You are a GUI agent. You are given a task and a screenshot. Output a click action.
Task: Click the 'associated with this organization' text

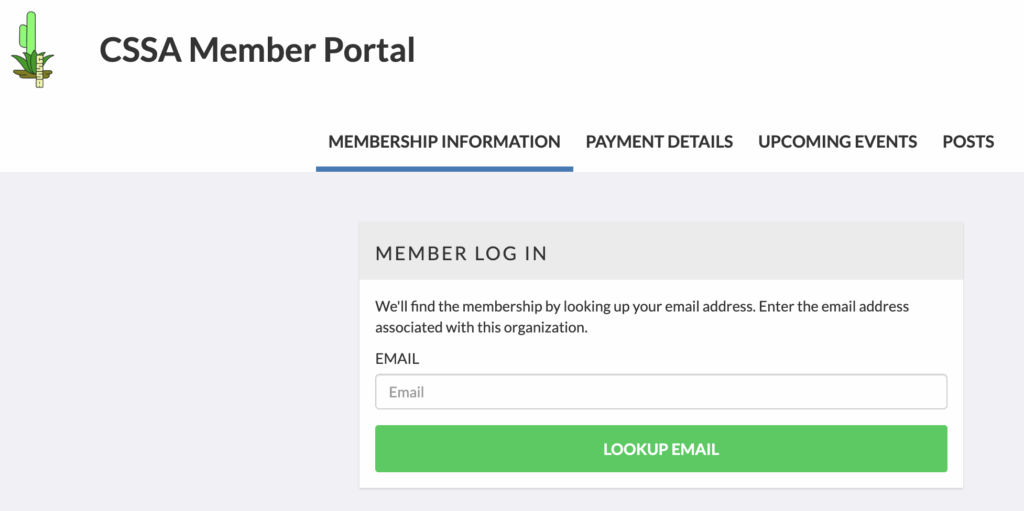[481, 327]
